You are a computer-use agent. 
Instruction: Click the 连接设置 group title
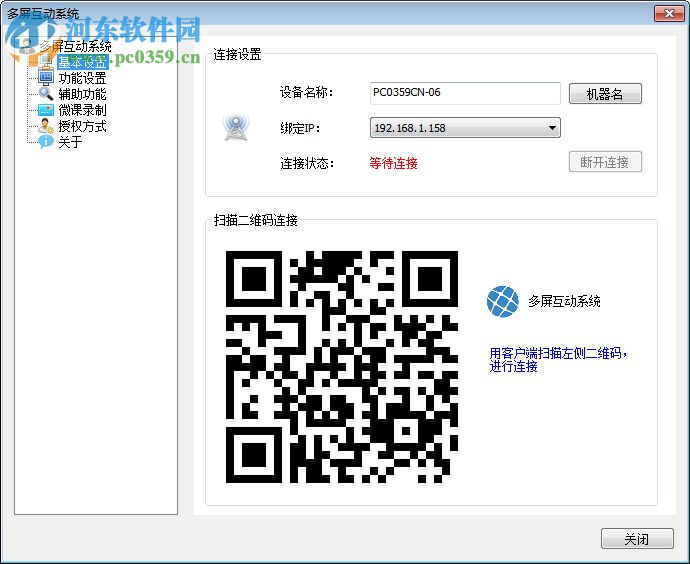(238, 55)
